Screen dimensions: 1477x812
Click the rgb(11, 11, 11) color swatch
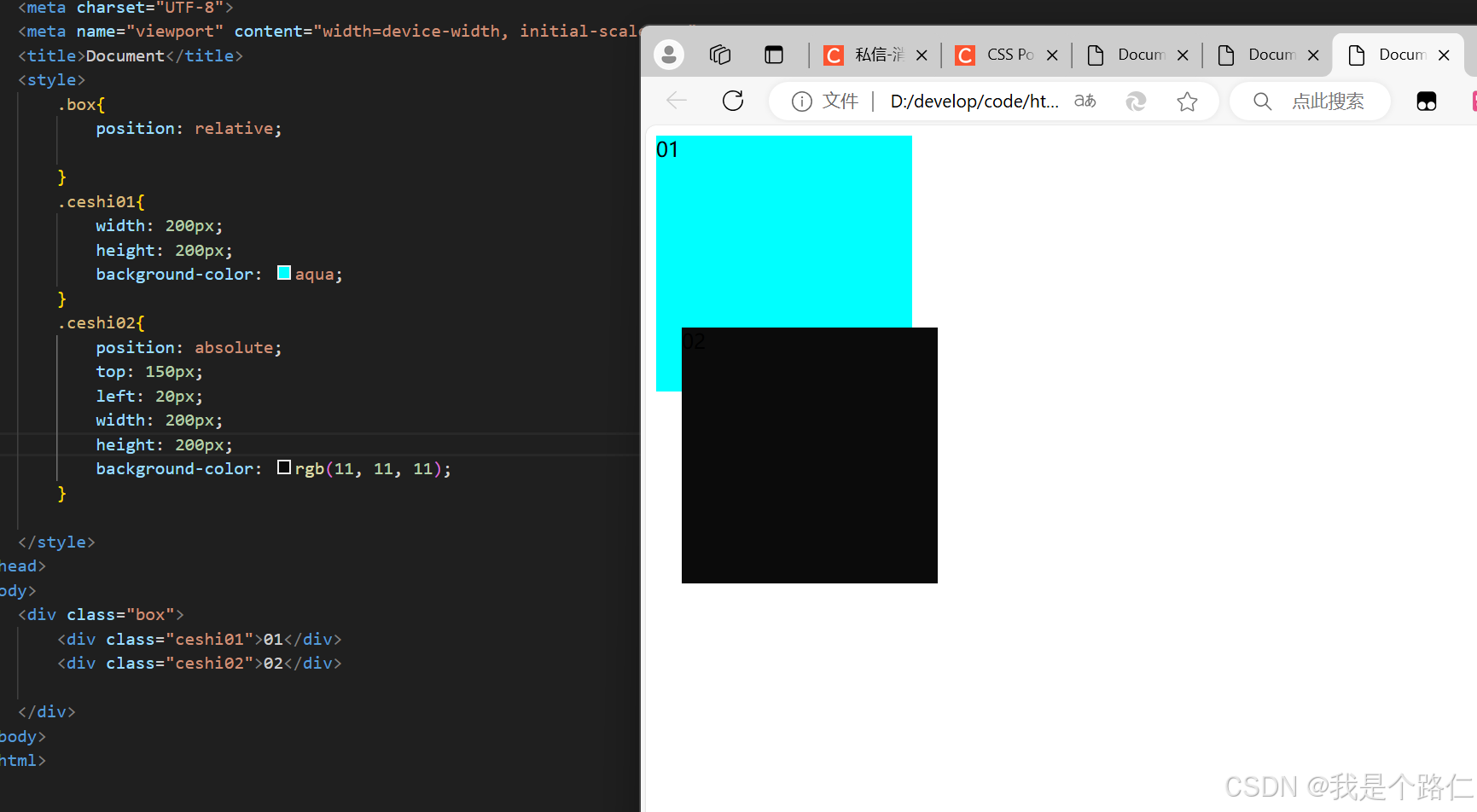(284, 467)
